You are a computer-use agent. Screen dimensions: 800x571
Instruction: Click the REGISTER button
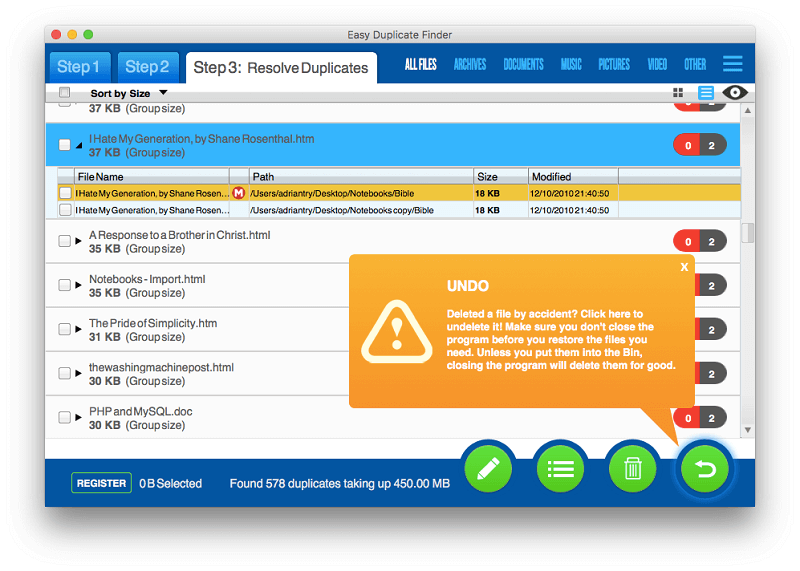(101, 483)
